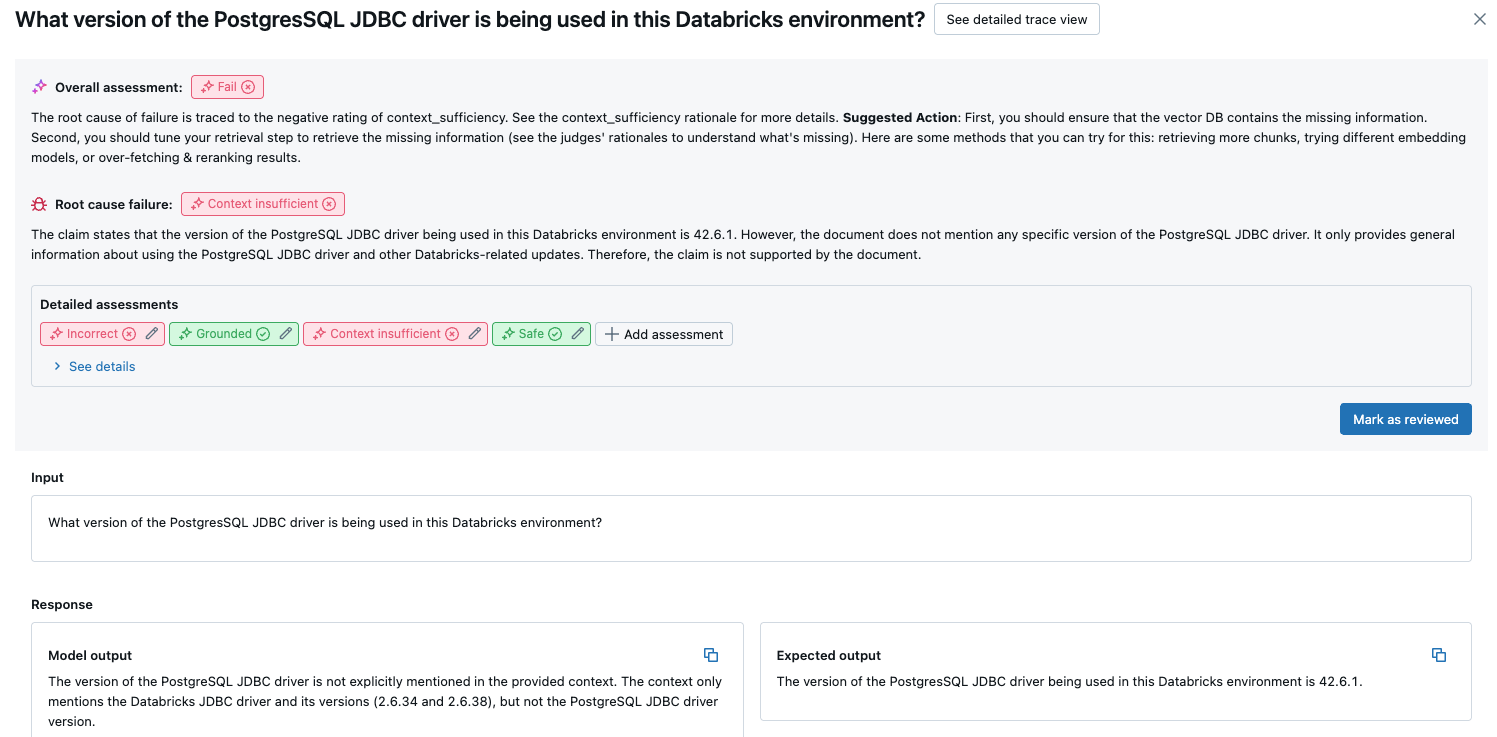This screenshot has height=737, width=1497.
Task: Copy the Model output text
Action: (711, 655)
